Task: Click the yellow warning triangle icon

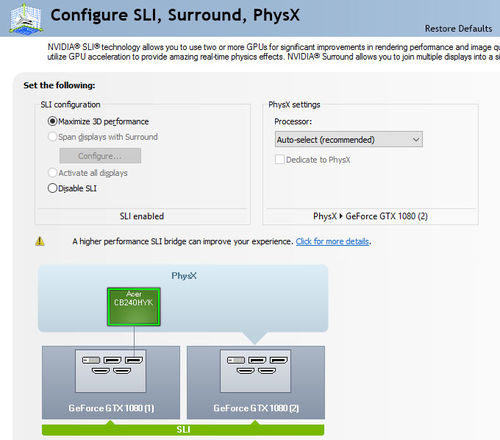Action: pyautogui.click(x=40, y=241)
